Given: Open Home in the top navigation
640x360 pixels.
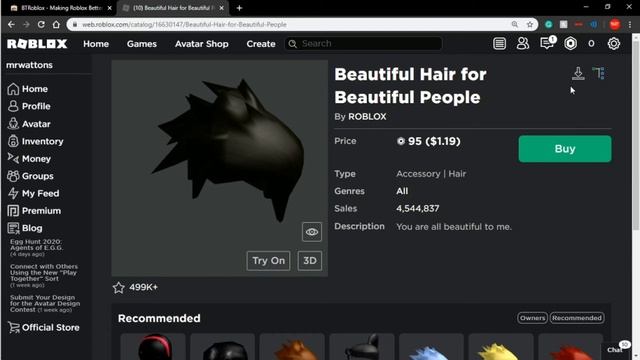Looking at the screenshot, I should 96,44.
